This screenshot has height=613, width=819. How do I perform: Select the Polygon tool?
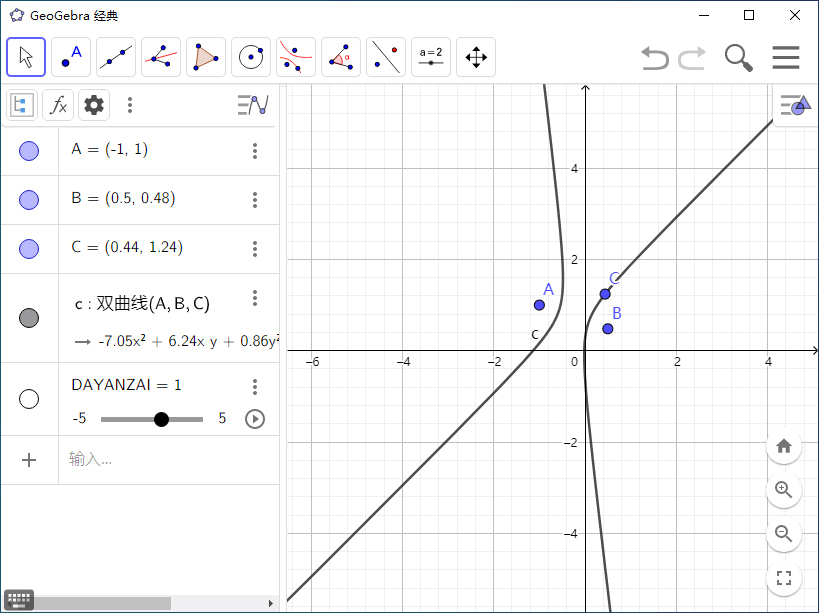tap(205, 57)
